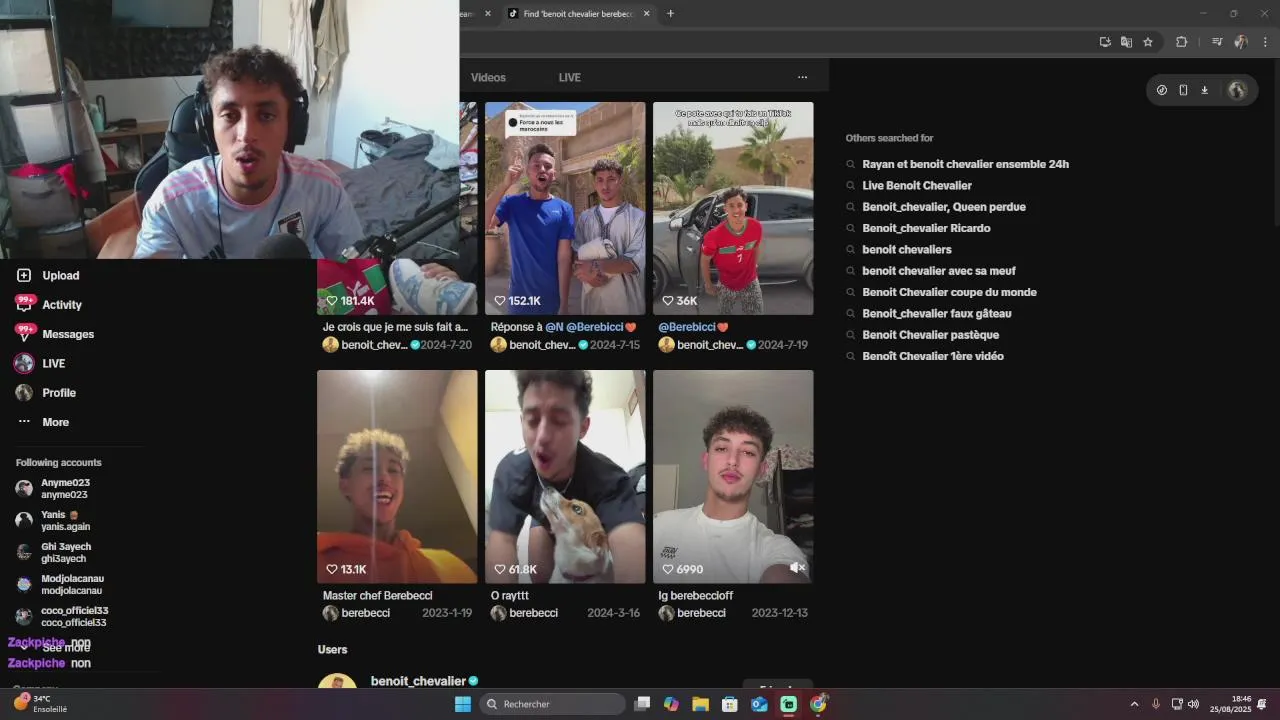Click the install app icon in address bar
Screen dimensions: 1280x720
click(1105, 42)
